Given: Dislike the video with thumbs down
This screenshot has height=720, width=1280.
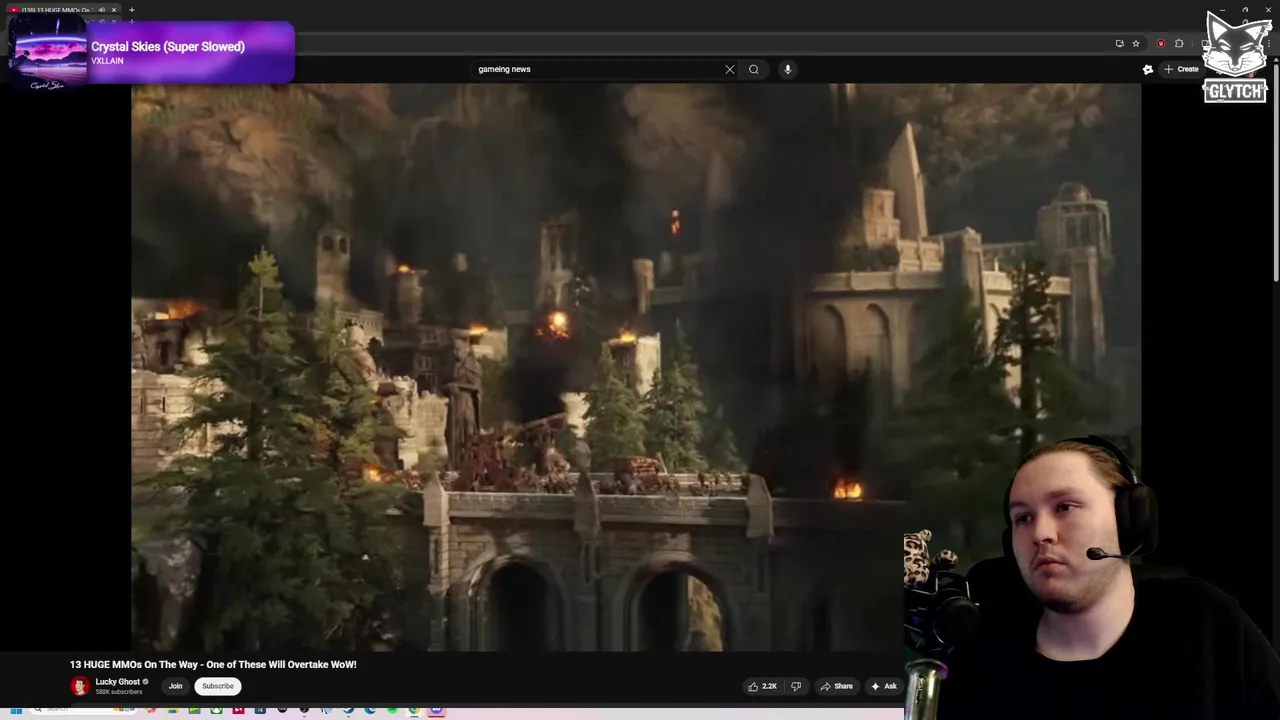Looking at the screenshot, I should pyautogui.click(x=796, y=686).
